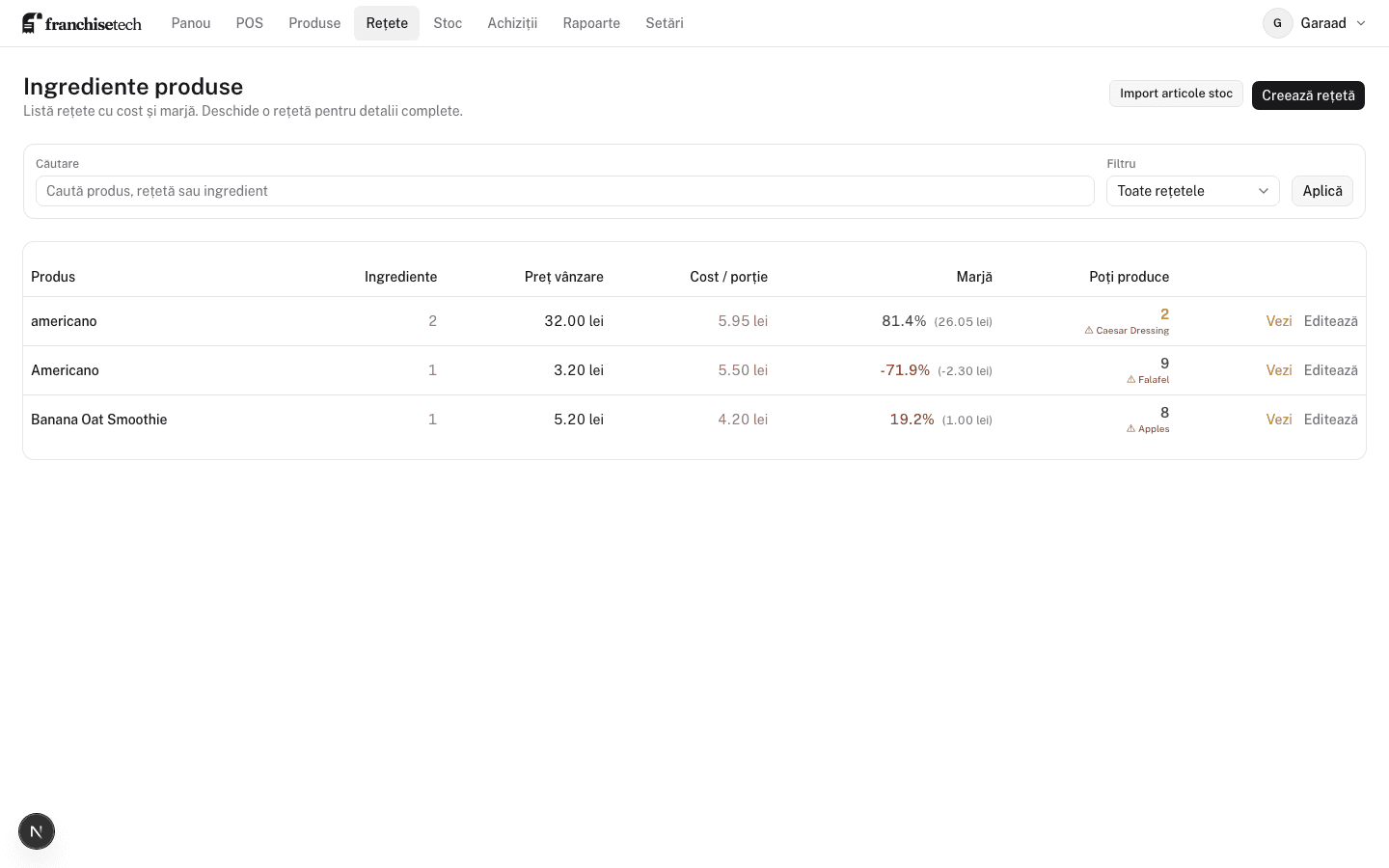Screen dimensions: 1389x868
Task: View the Banana Oat Smoothie recipe
Action: click(1279, 420)
